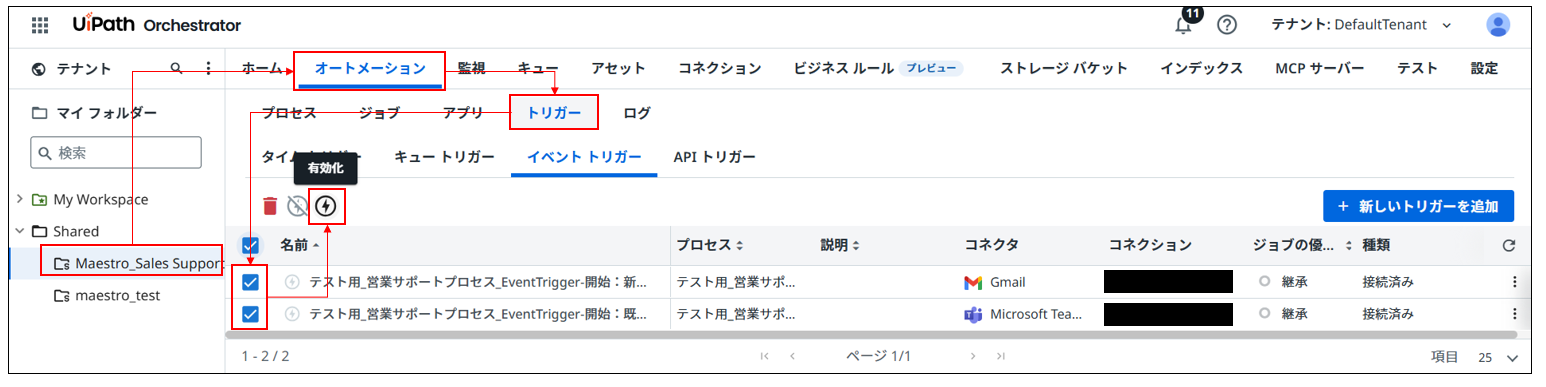Click 新しいトリガーを追加 button
The height and width of the screenshot is (387, 1546).
point(1418,206)
